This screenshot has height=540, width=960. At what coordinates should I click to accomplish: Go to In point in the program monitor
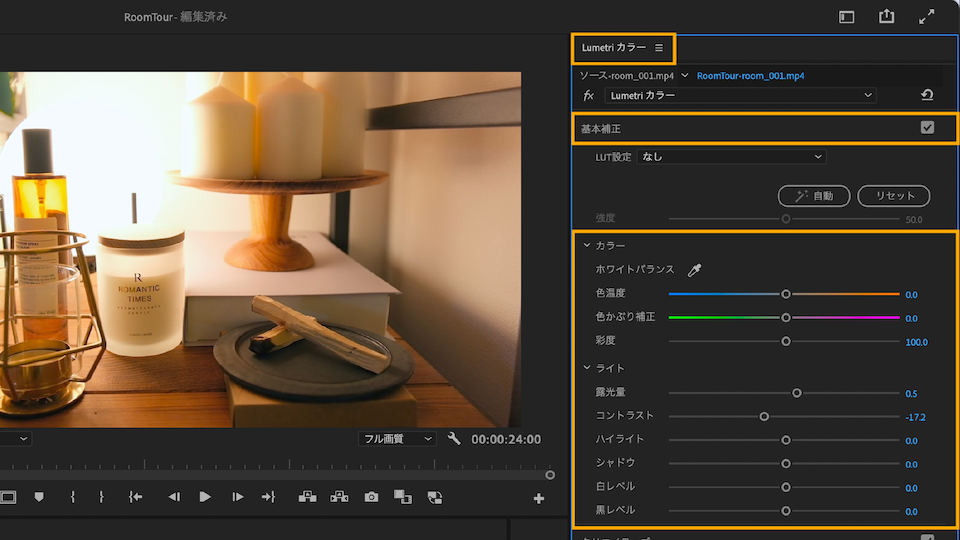135,497
